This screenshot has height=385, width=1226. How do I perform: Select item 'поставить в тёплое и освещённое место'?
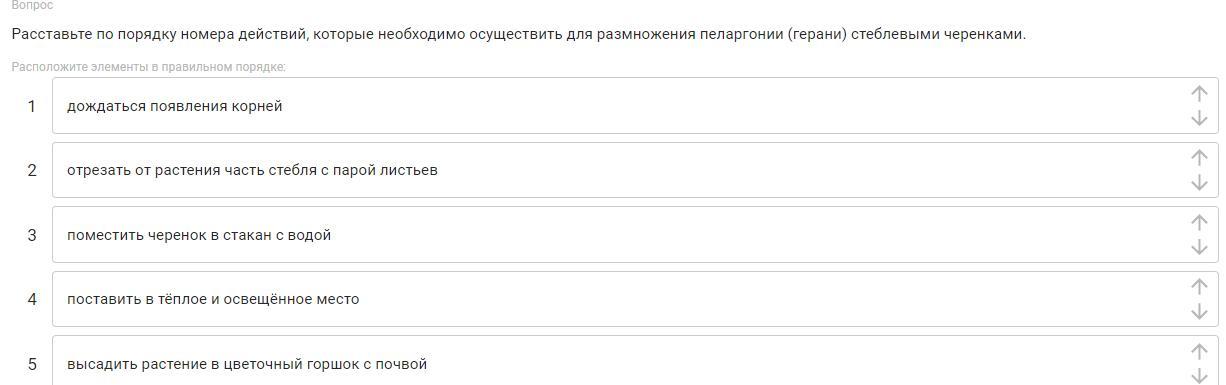[635, 299]
